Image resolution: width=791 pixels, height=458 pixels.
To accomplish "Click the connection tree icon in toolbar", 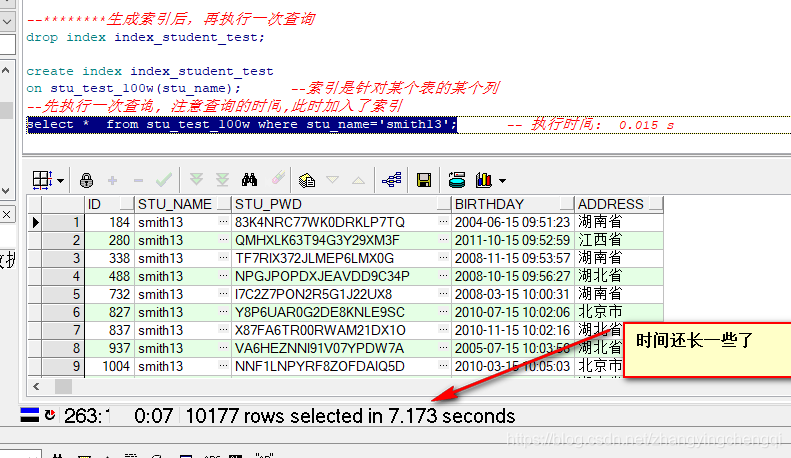I will [x=391, y=180].
